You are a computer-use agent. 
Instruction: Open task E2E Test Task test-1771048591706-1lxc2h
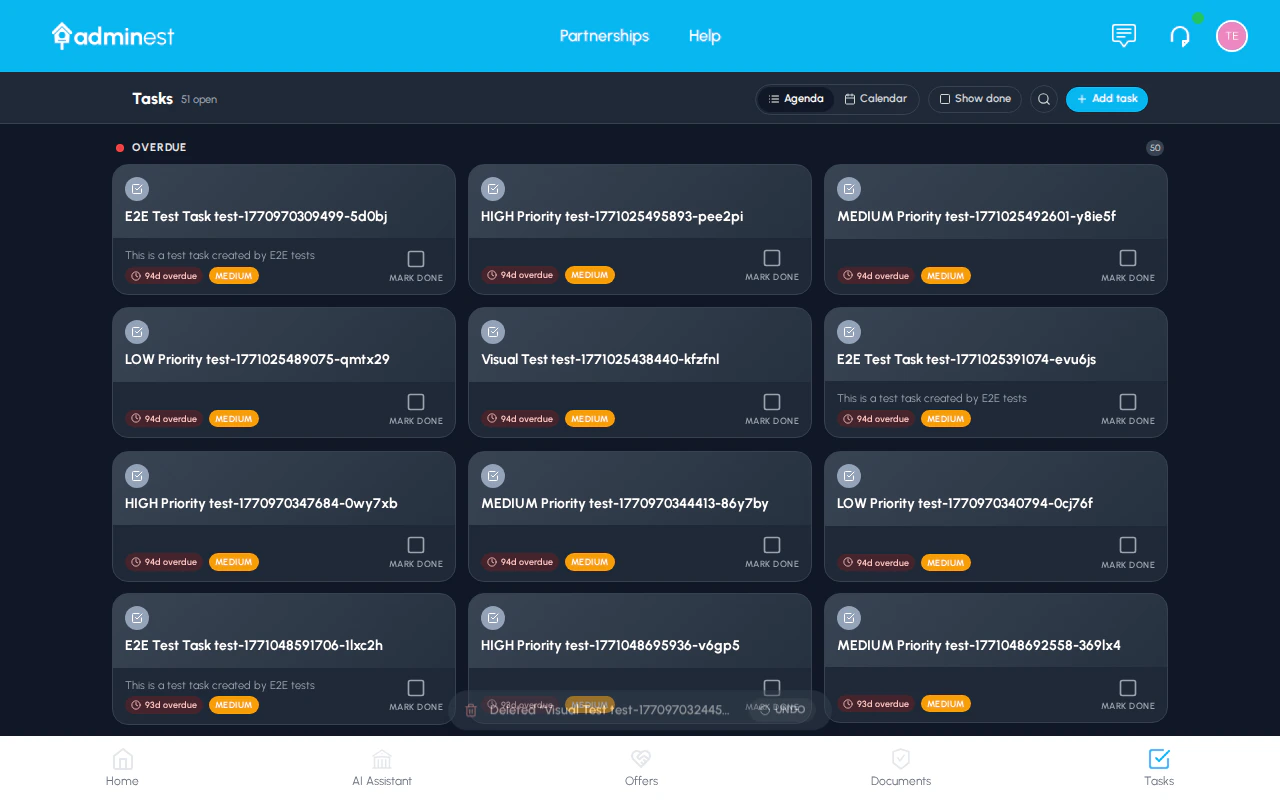[x=254, y=645]
